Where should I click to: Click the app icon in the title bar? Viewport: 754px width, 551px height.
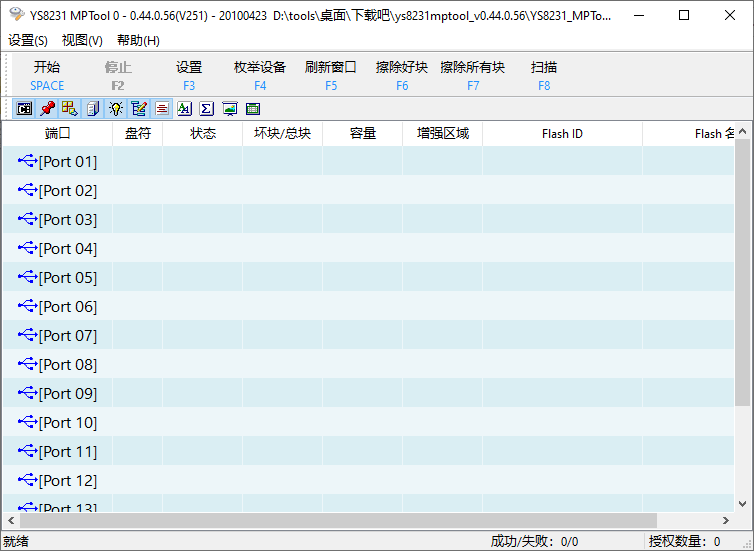[x=17, y=14]
